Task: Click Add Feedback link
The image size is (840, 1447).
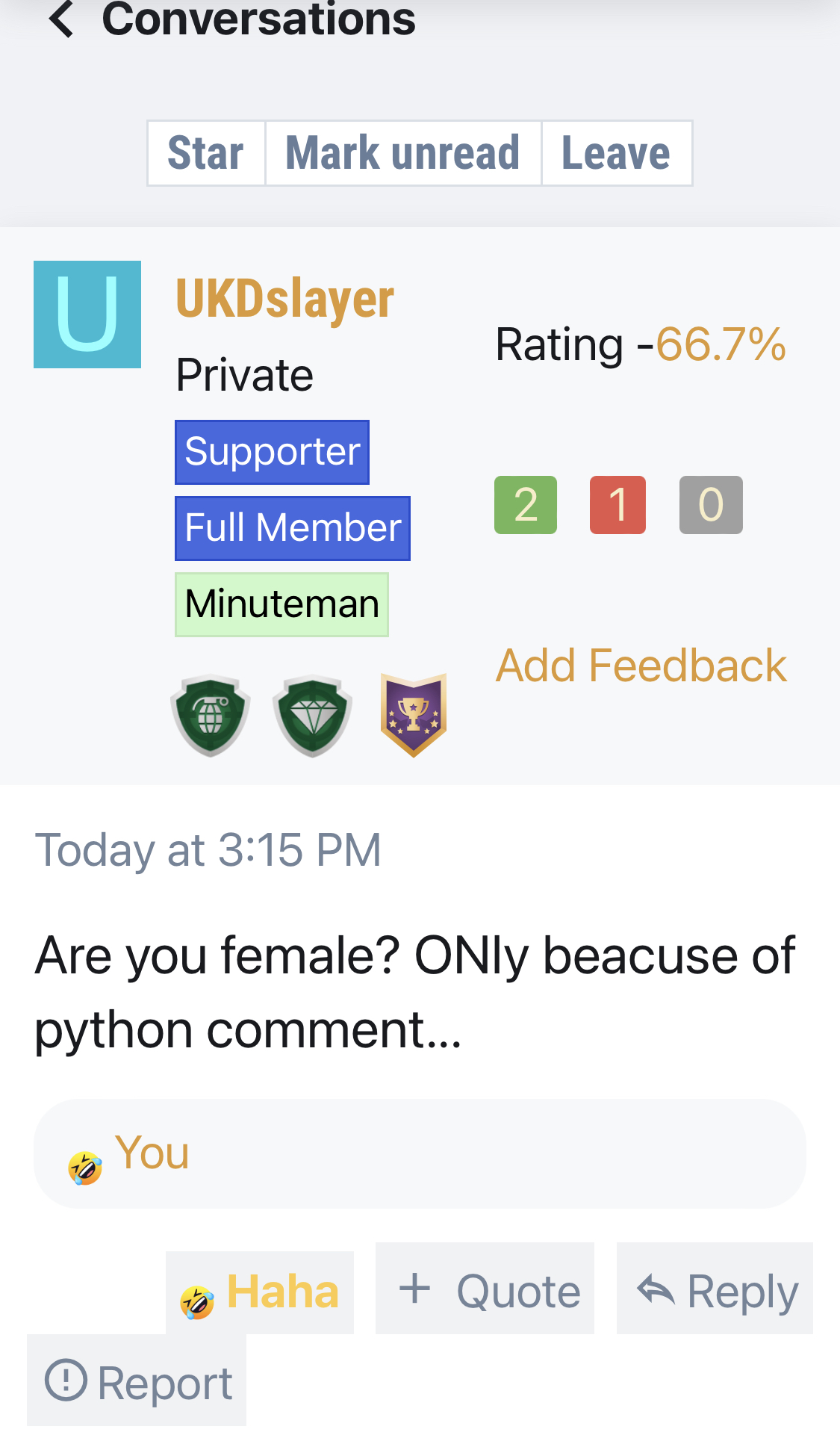Action: pyautogui.click(x=641, y=665)
